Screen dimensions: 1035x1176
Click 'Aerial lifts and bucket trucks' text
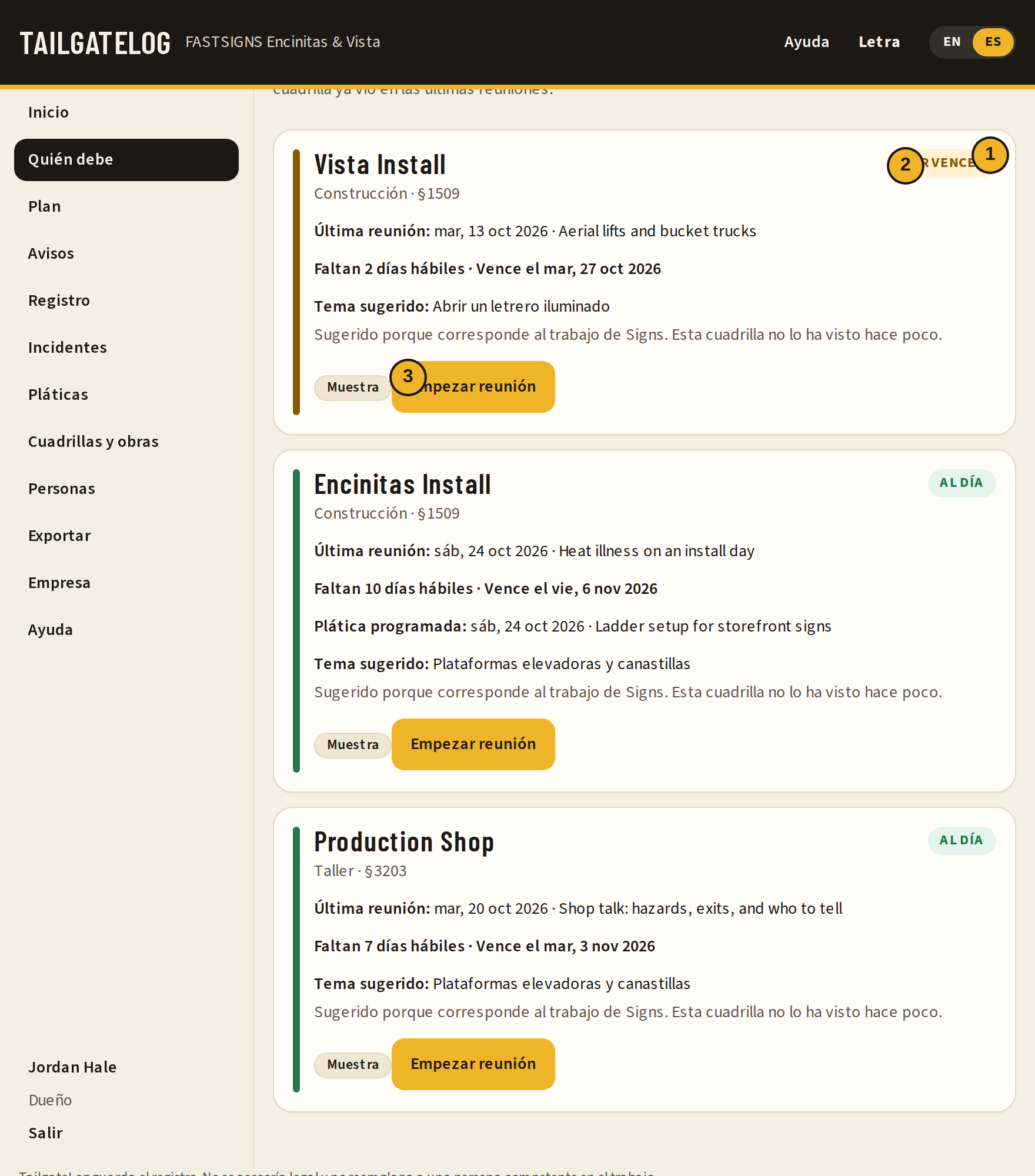tap(657, 231)
